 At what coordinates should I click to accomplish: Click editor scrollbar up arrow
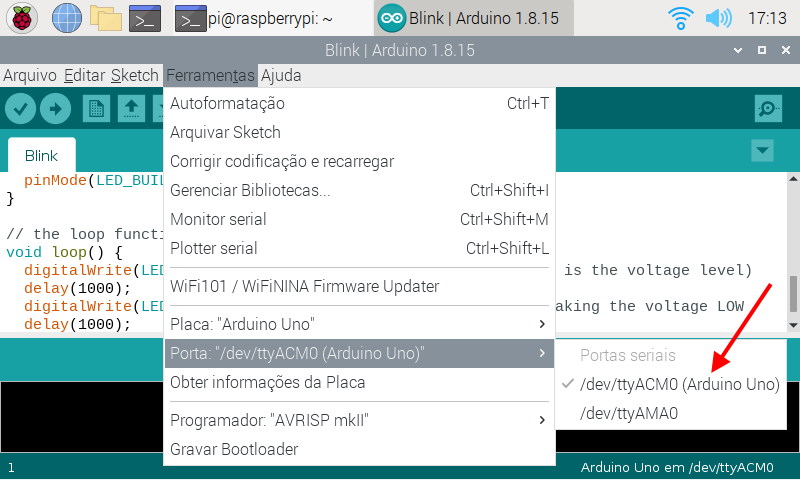[x=793, y=179]
